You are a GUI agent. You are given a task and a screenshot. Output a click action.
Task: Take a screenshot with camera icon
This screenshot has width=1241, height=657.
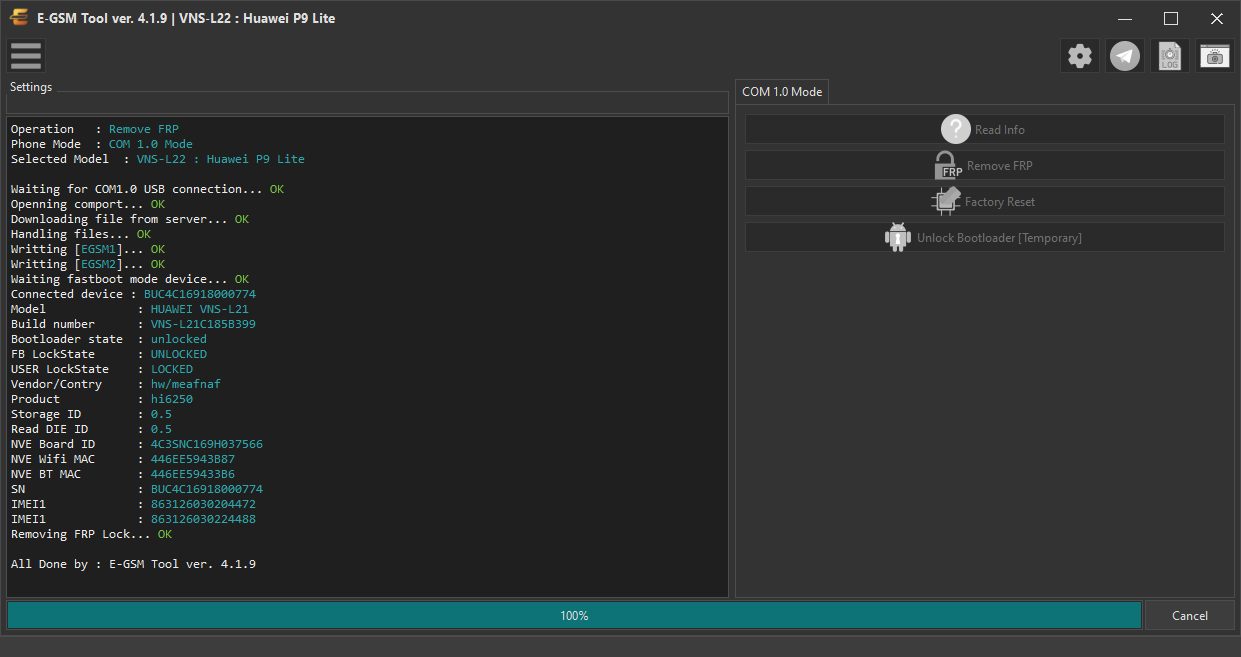coord(1215,56)
